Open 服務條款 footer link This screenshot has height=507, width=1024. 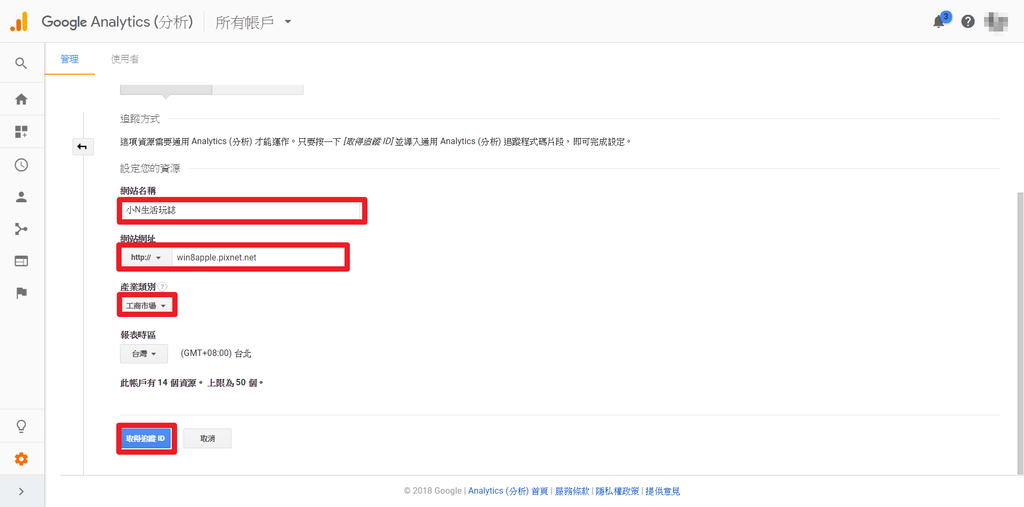tap(572, 491)
